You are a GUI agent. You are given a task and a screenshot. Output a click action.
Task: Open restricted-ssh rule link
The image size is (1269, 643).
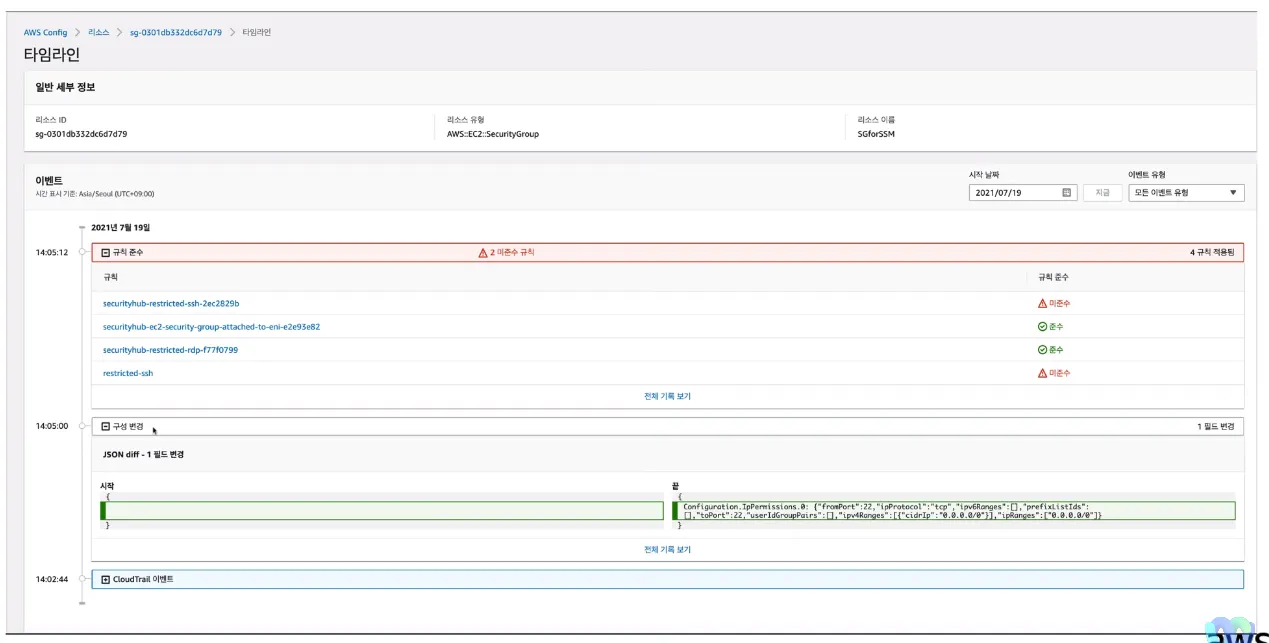click(128, 373)
